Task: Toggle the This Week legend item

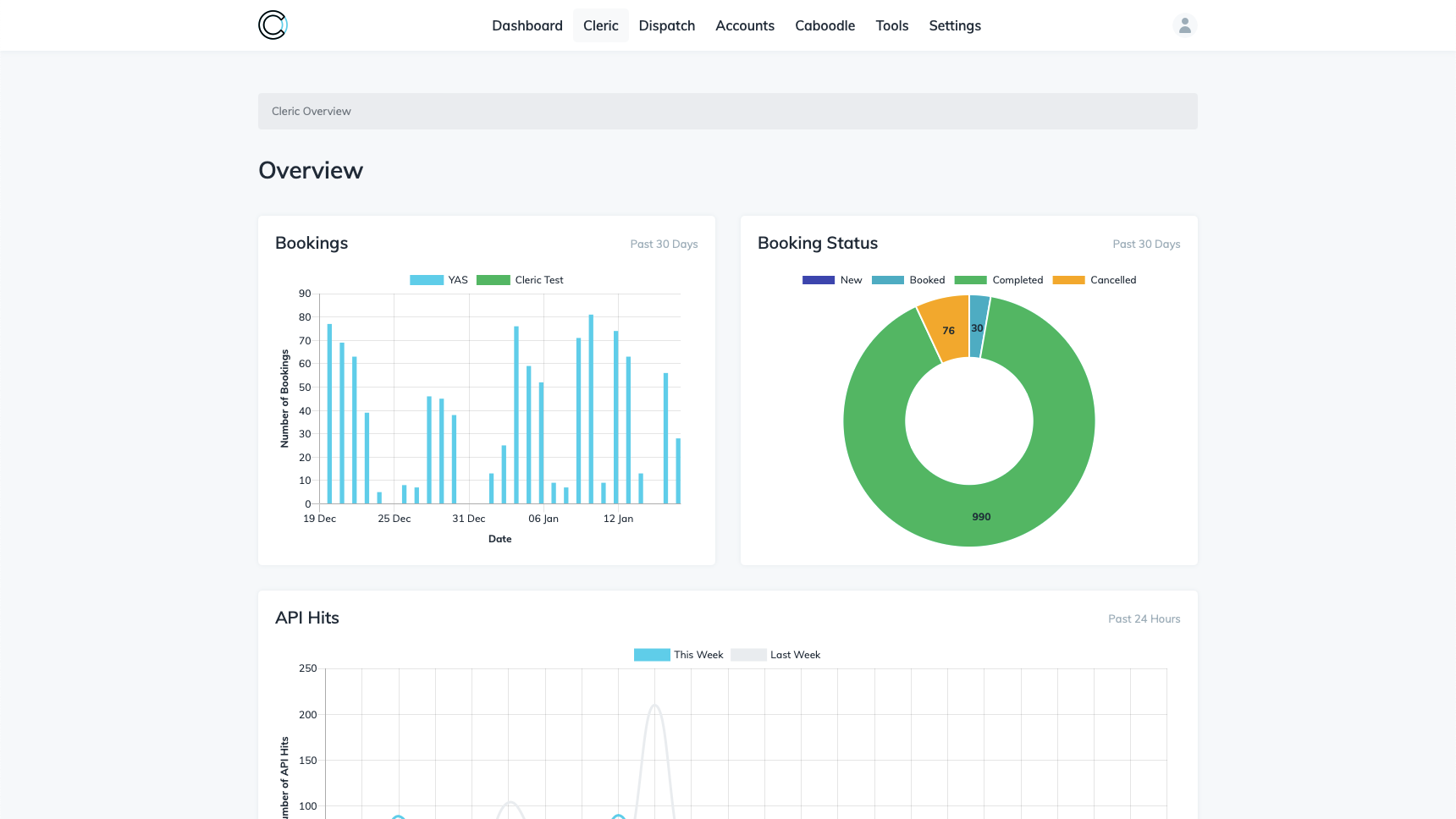Action: coord(679,655)
